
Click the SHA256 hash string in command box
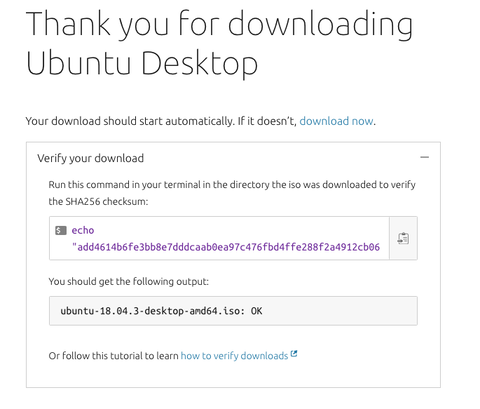[x=226, y=247]
